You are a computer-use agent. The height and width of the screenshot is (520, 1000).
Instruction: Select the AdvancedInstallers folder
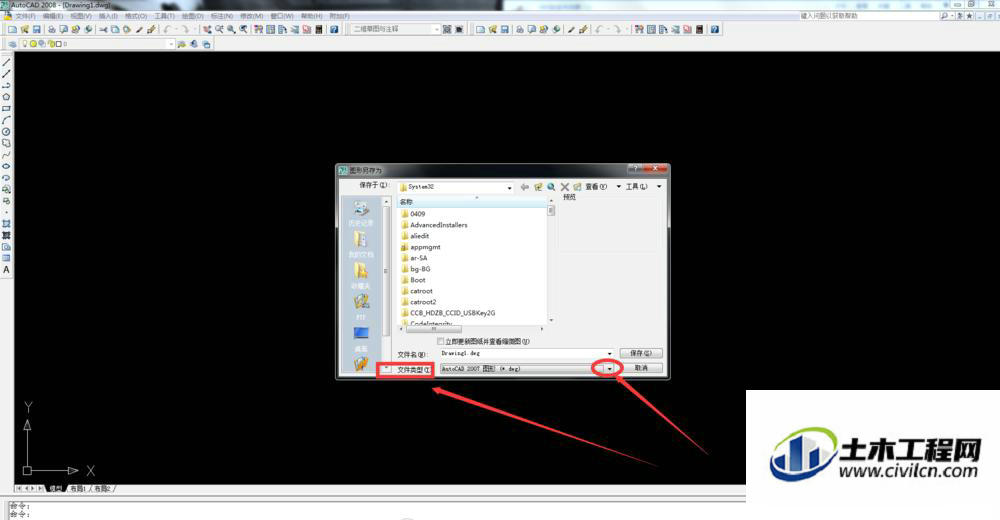(x=434, y=225)
